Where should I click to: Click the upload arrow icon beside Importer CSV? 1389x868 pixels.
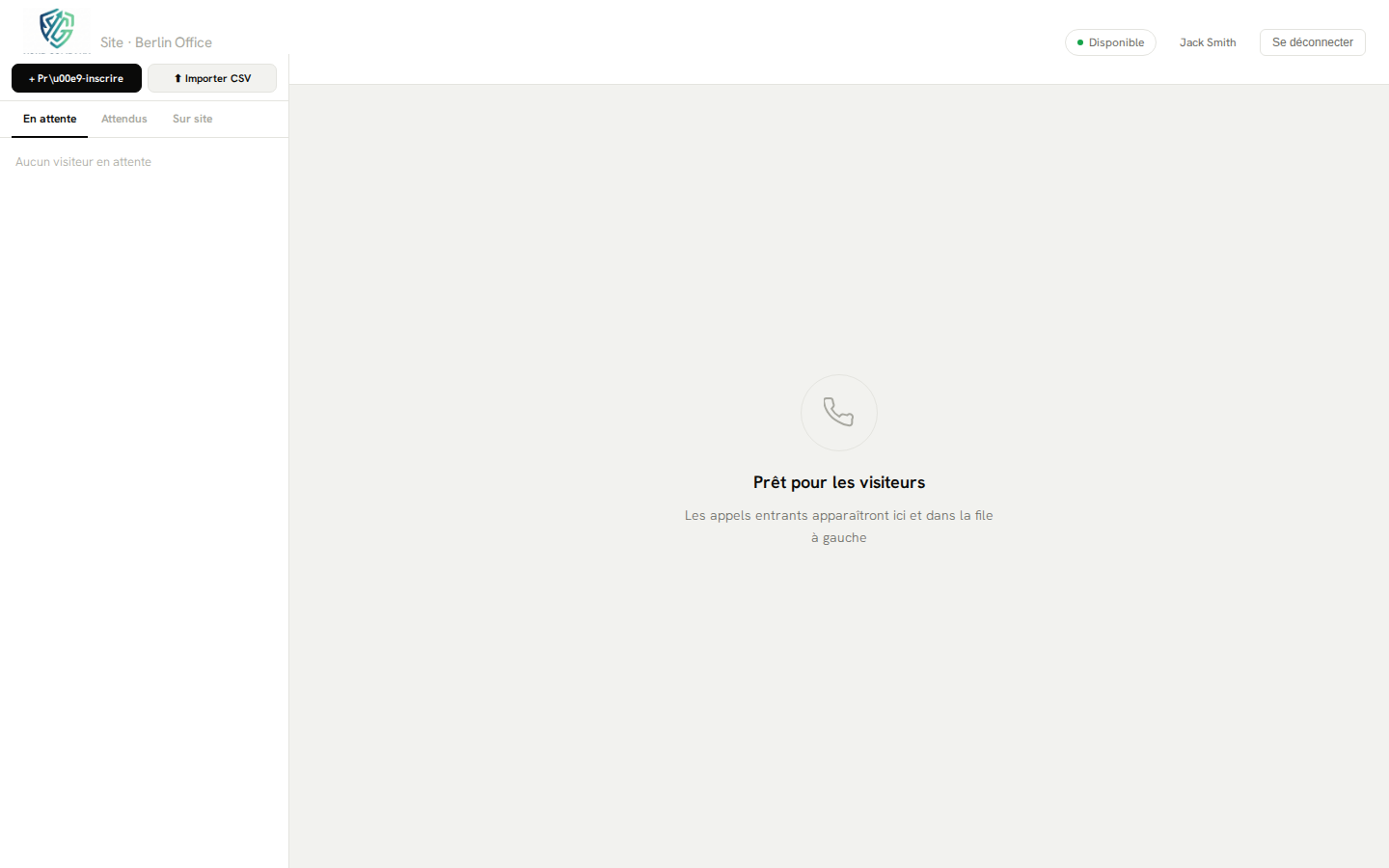point(177,78)
